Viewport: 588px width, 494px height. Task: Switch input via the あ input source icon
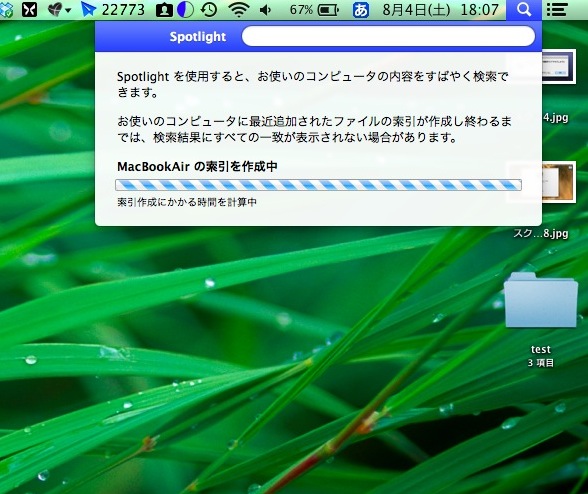point(360,10)
